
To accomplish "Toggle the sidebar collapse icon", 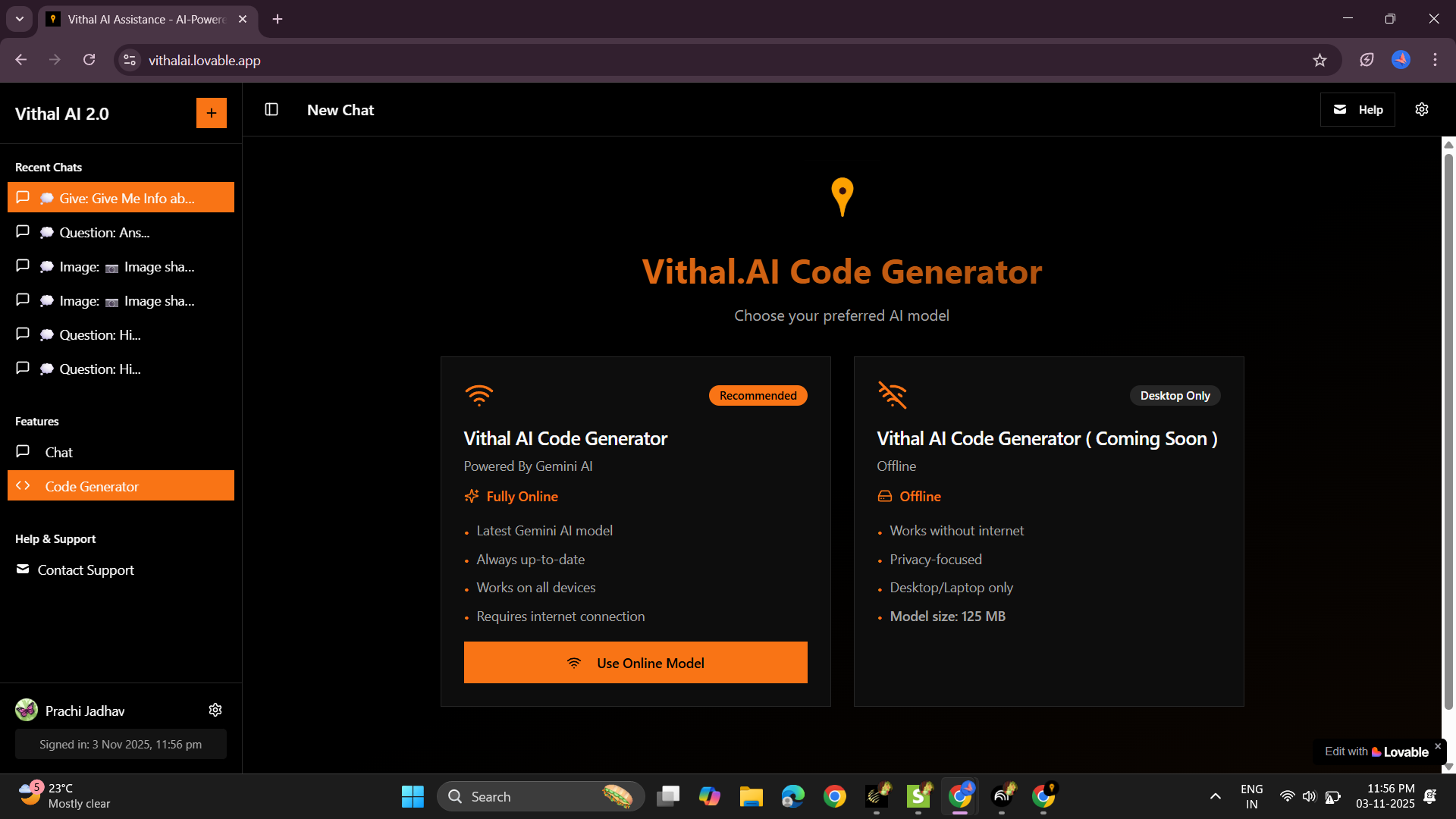I will point(271,109).
